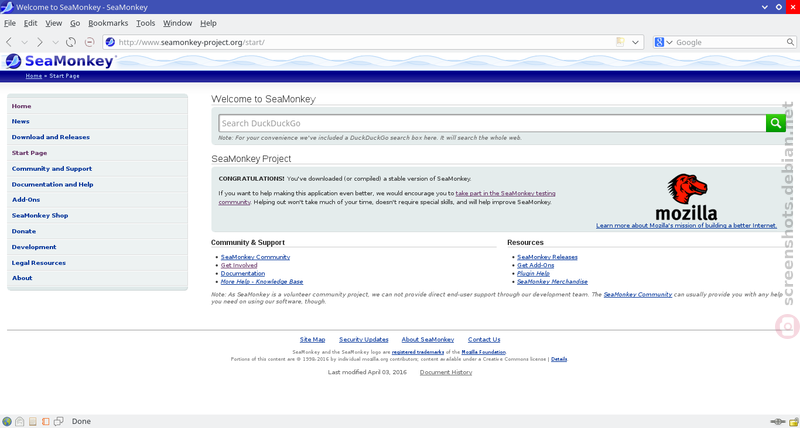Select Start Page in the sidebar

pyautogui.click(x=29, y=153)
